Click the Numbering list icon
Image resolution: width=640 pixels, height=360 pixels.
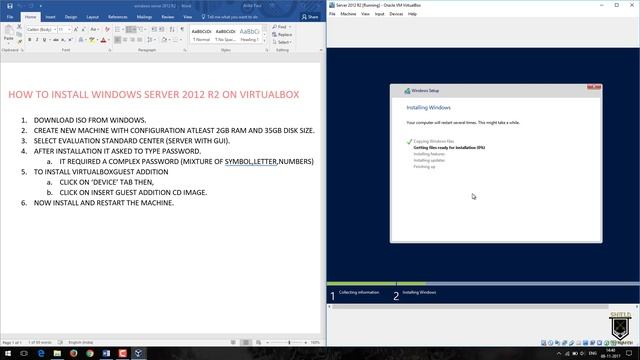coord(130,29)
